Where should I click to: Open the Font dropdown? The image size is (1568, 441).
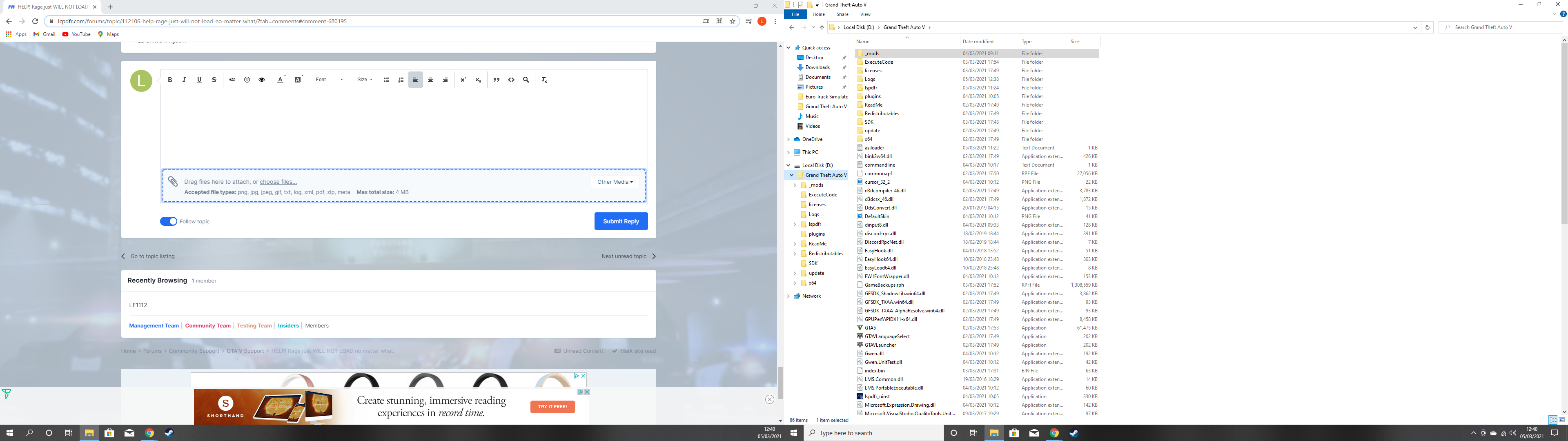click(329, 80)
